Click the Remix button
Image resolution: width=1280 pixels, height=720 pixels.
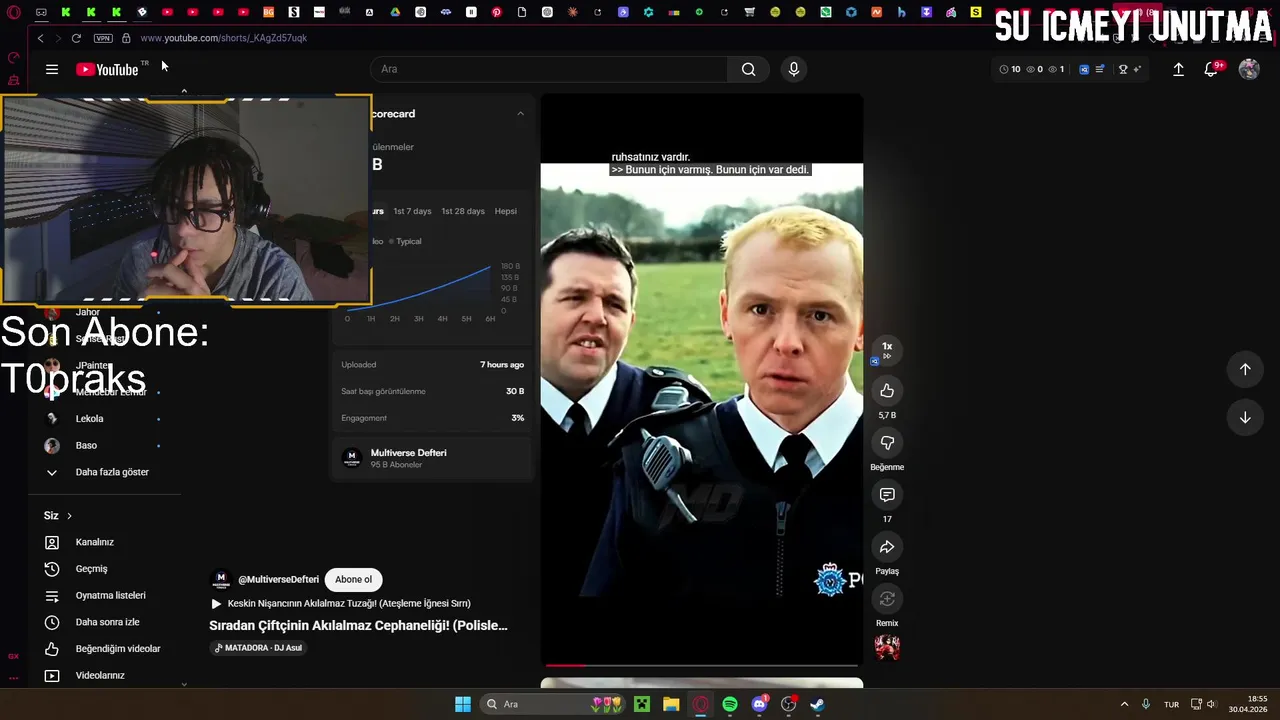887,599
